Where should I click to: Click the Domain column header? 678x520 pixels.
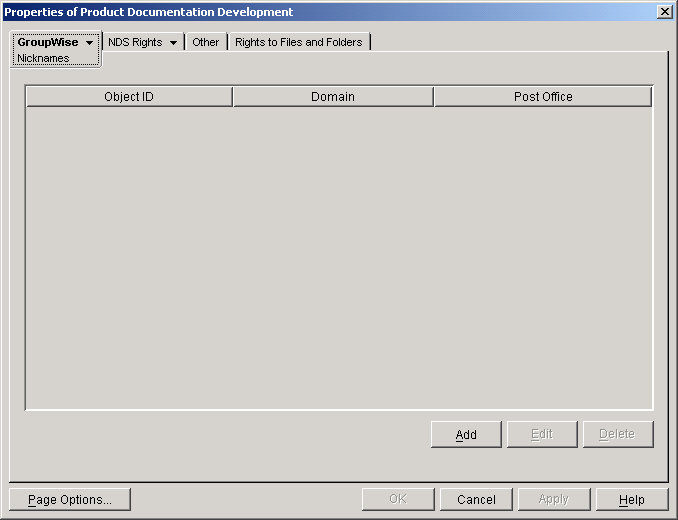(333, 96)
